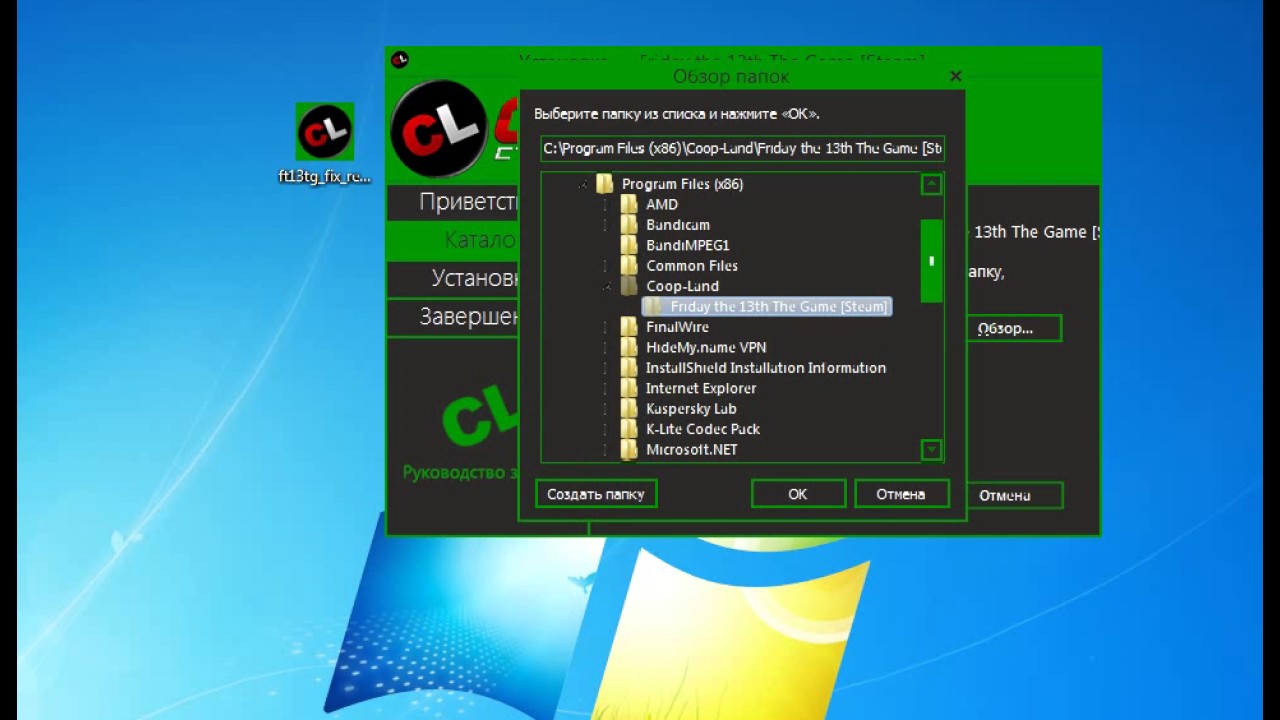Click Отмена in the folder browse dialog
1280x720 pixels.
click(x=901, y=494)
